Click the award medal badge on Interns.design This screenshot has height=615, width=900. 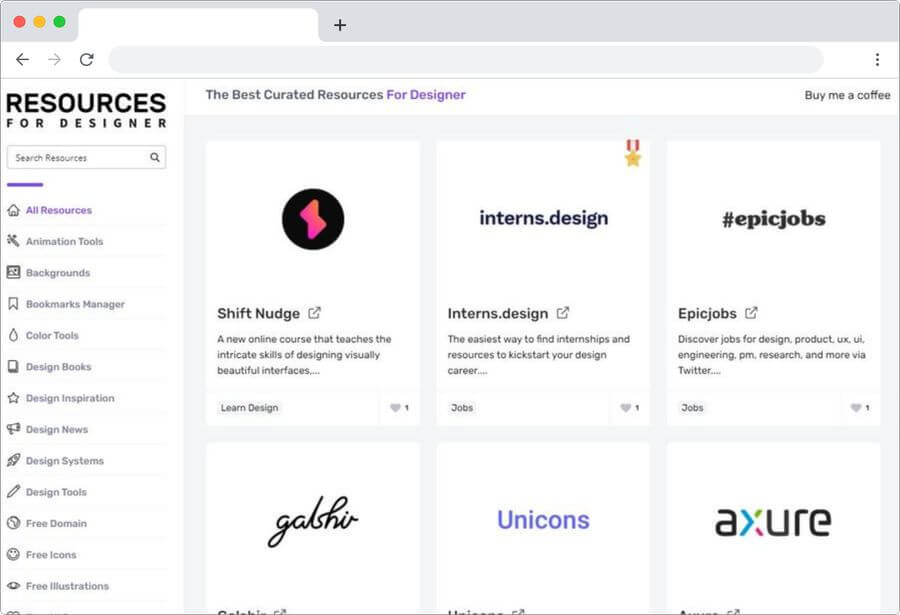pos(632,153)
